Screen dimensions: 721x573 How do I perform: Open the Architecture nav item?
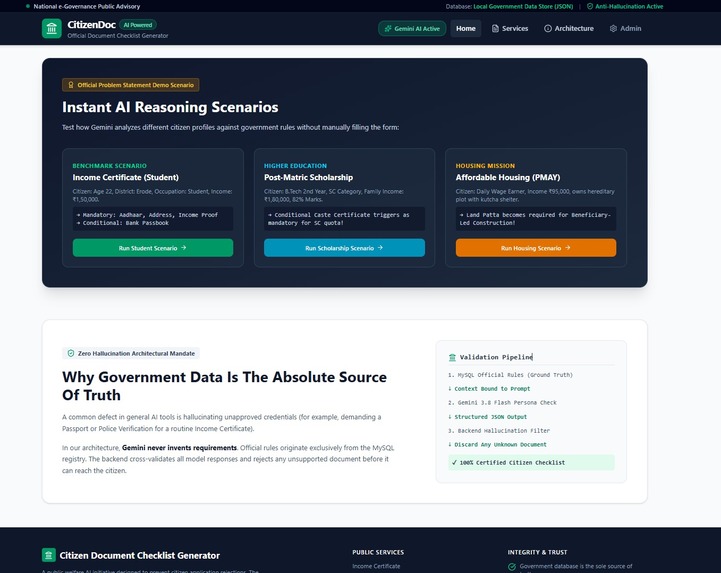tap(569, 29)
